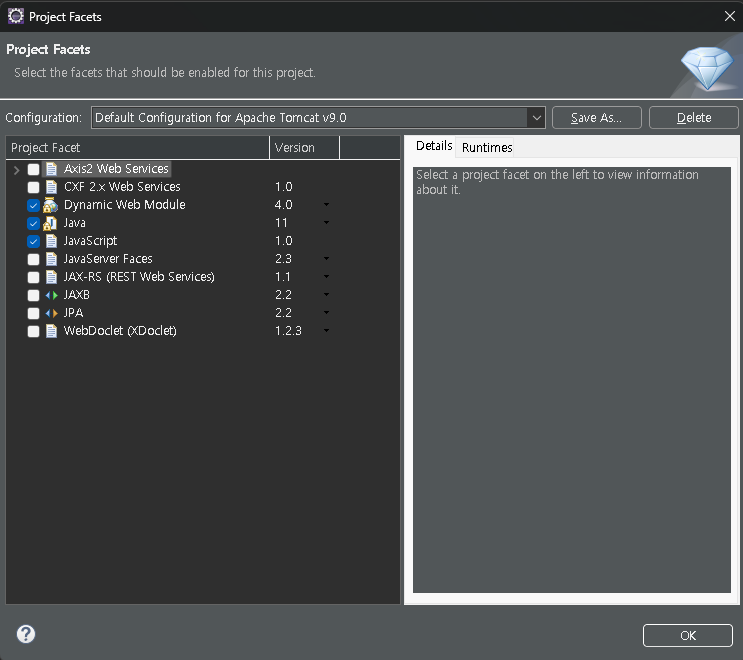Click the Java facet icon

point(50,223)
